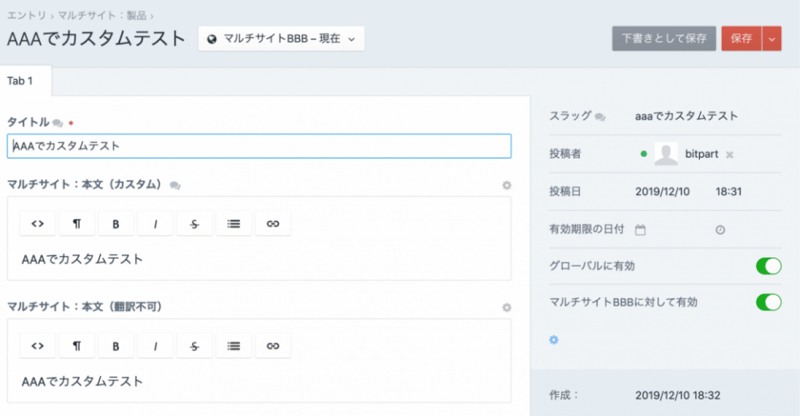Click the blue gear icon below toggles
The width and height of the screenshot is (800, 416).
click(554, 340)
